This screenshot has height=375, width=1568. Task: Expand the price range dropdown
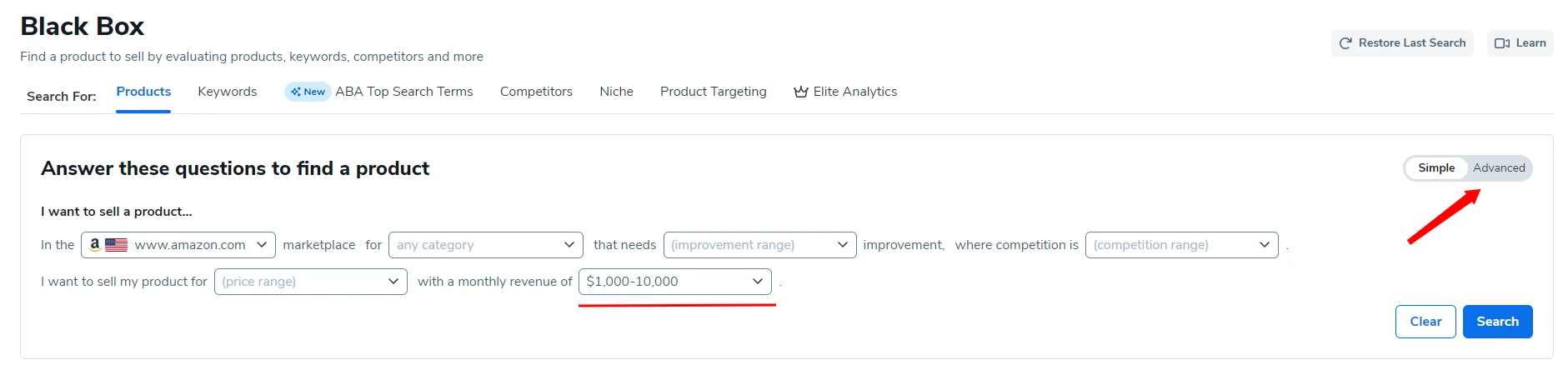(310, 282)
